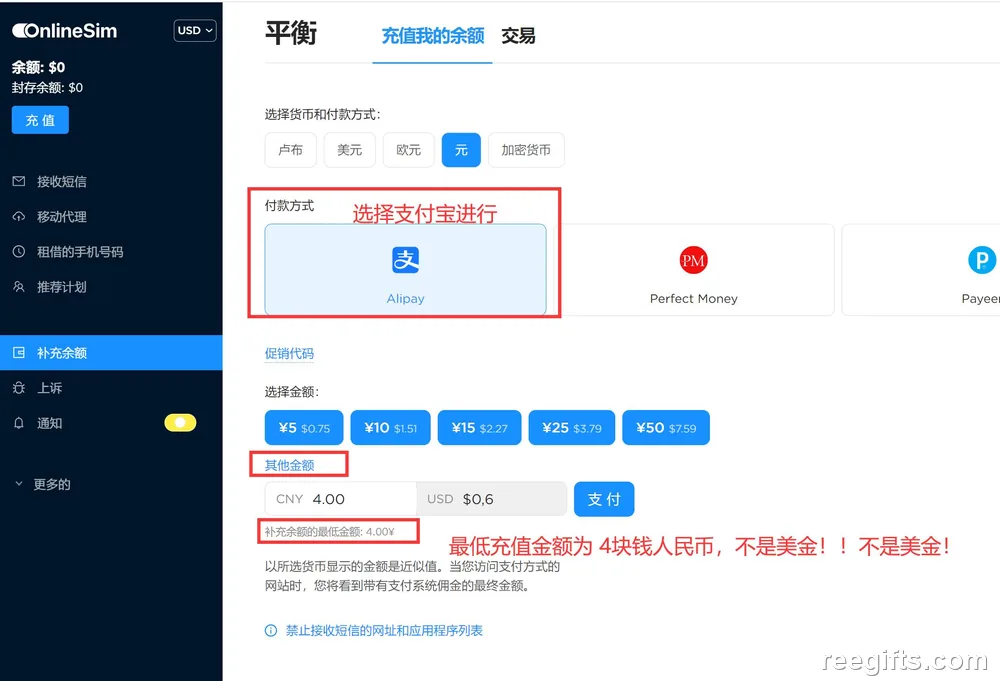Click the bug icon for 上诉
The height and width of the screenshot is (681, 1000).
pyautogui.click(x=19, y=388)
